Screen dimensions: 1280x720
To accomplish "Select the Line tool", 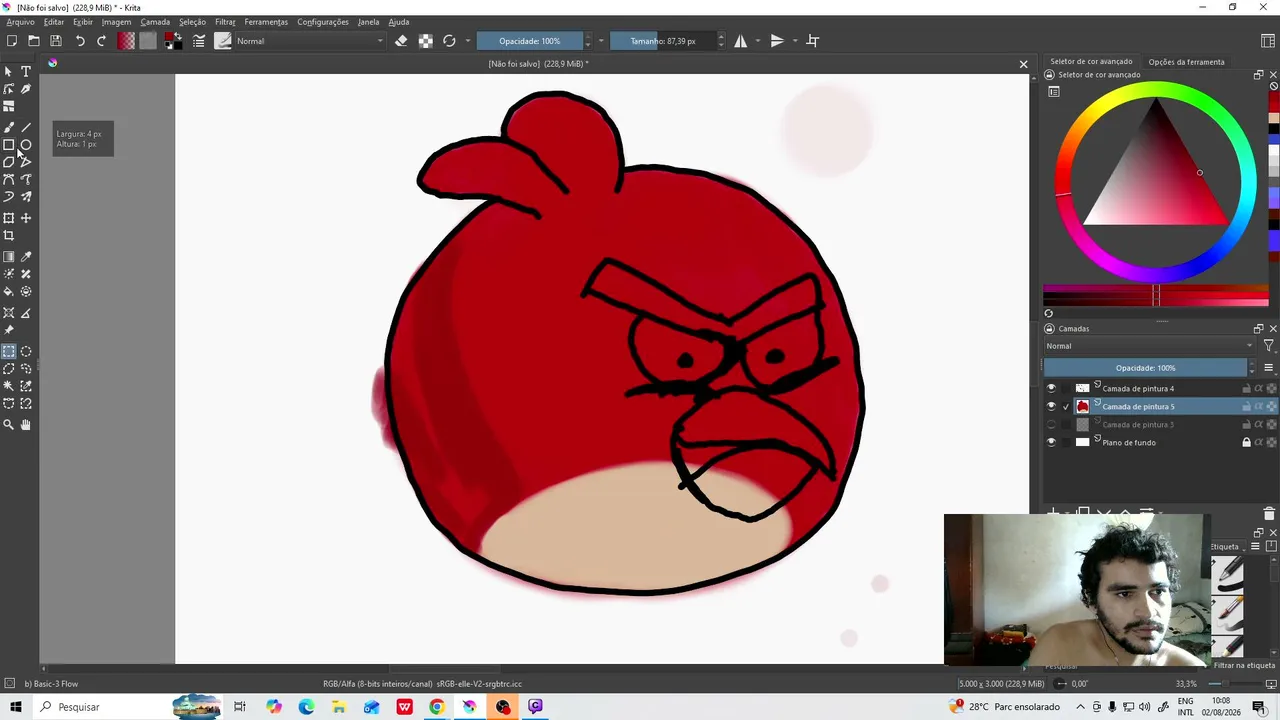I will pos(26,127).
